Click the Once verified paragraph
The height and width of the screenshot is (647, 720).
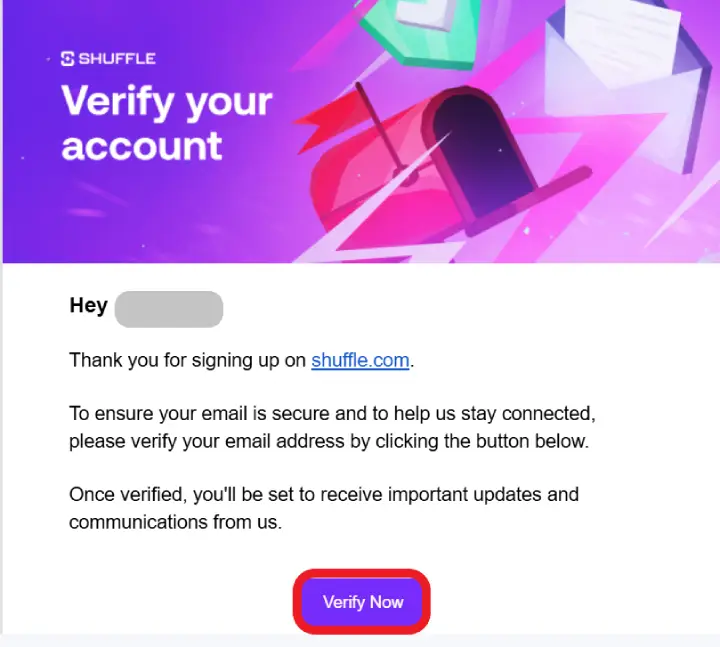click(x=324, y=508)
